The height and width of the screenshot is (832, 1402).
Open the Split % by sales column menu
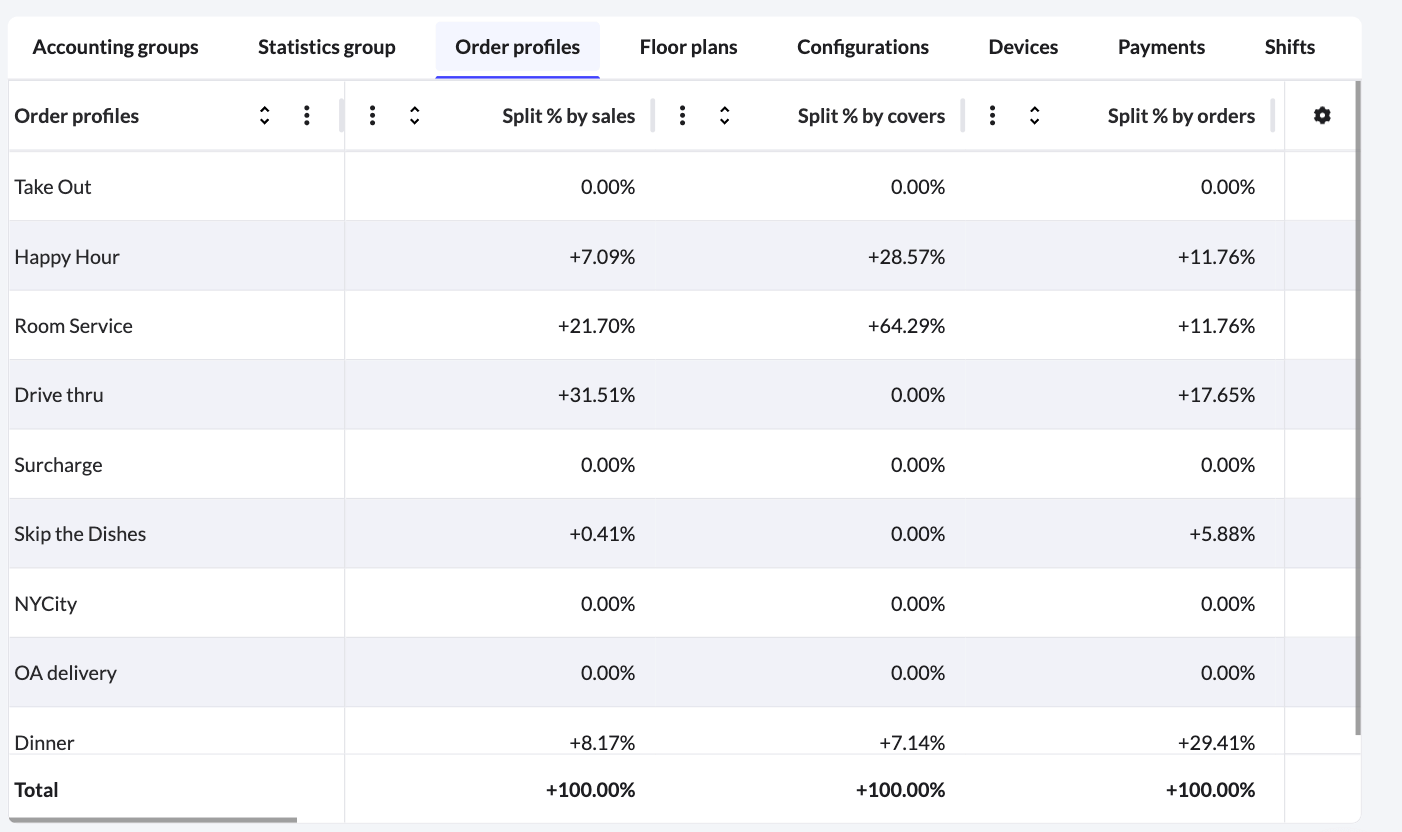pos(372,115)
